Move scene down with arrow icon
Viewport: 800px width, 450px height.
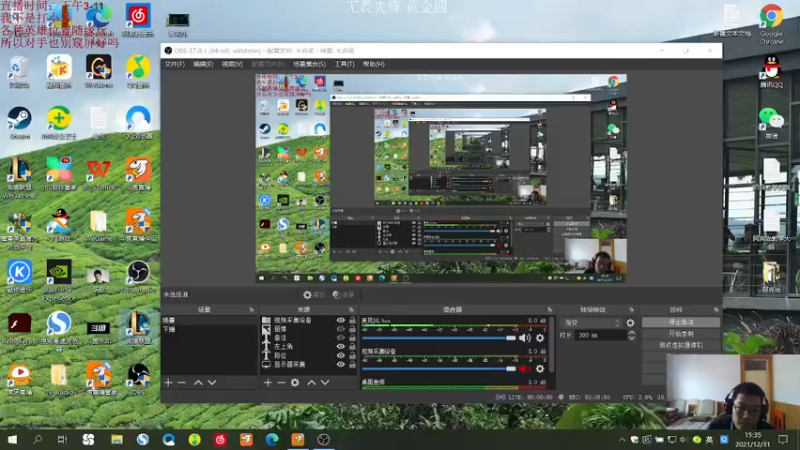click(x=212, y=382)
